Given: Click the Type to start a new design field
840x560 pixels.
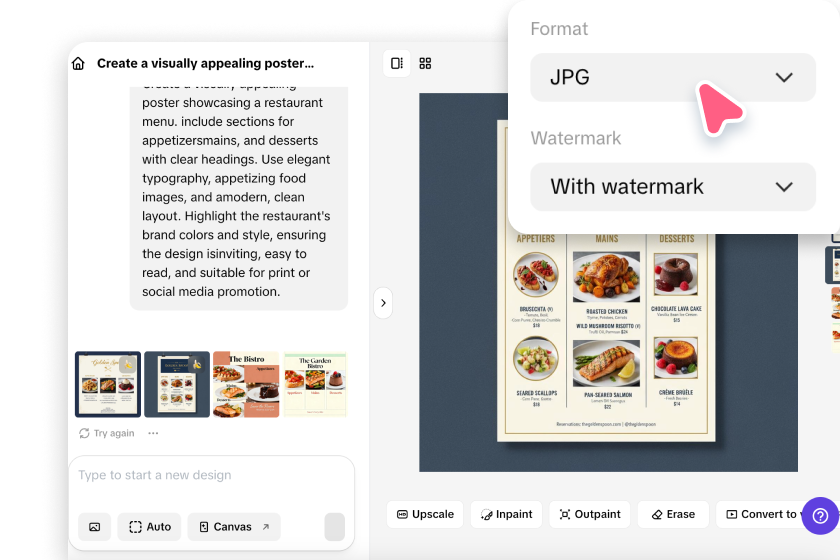Looking at the screenshot, I should (x=212, y=475).
